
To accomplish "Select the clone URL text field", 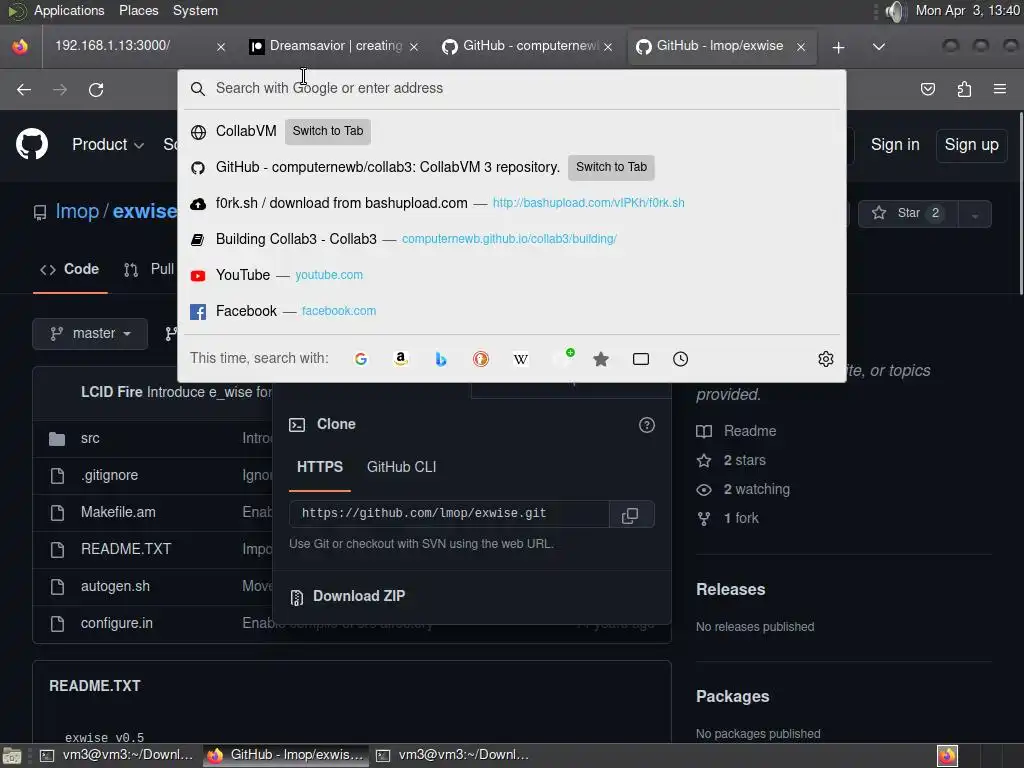I will [449, 514].
